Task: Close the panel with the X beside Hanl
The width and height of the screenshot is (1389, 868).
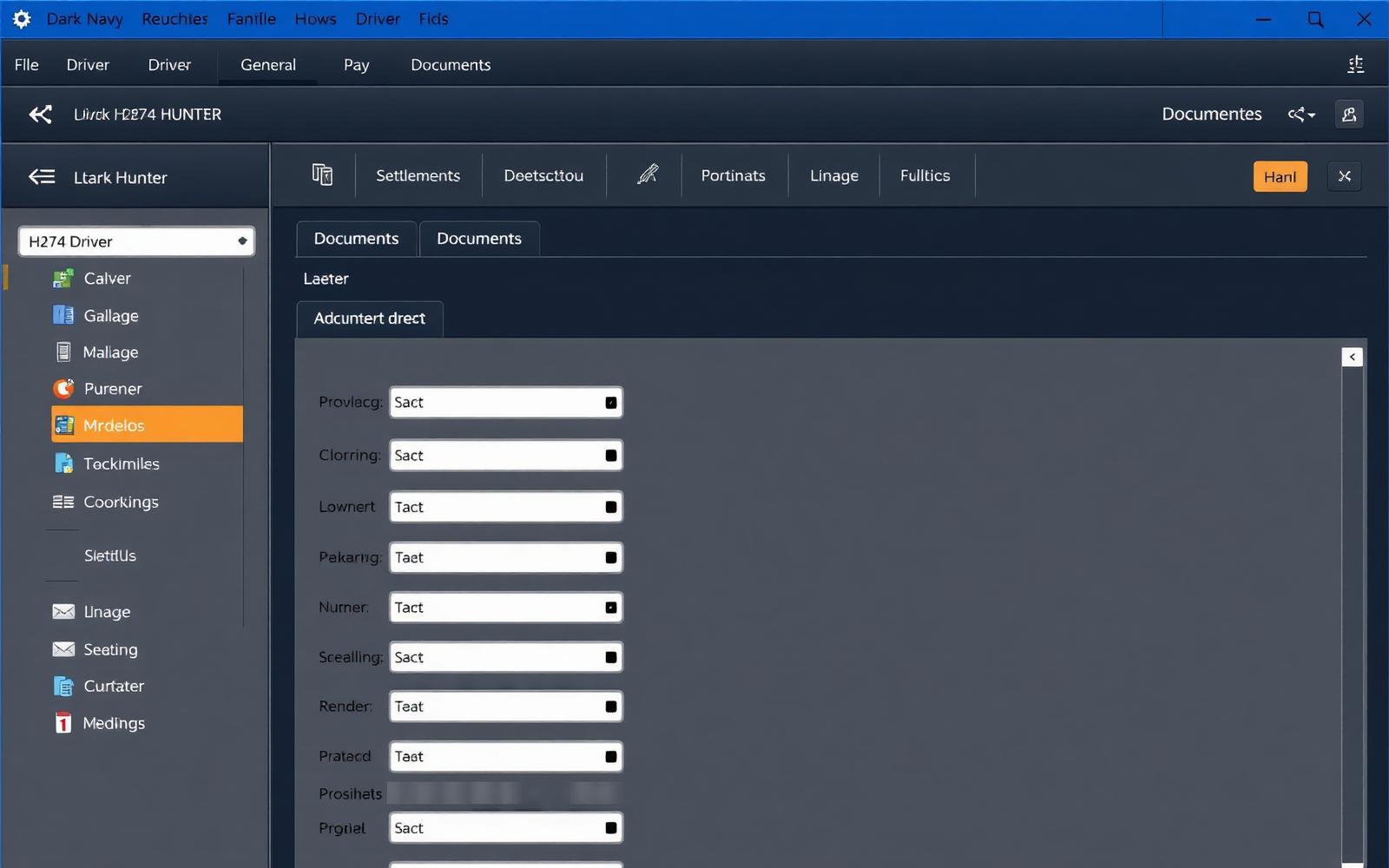Action: (x=1345, y=176)
